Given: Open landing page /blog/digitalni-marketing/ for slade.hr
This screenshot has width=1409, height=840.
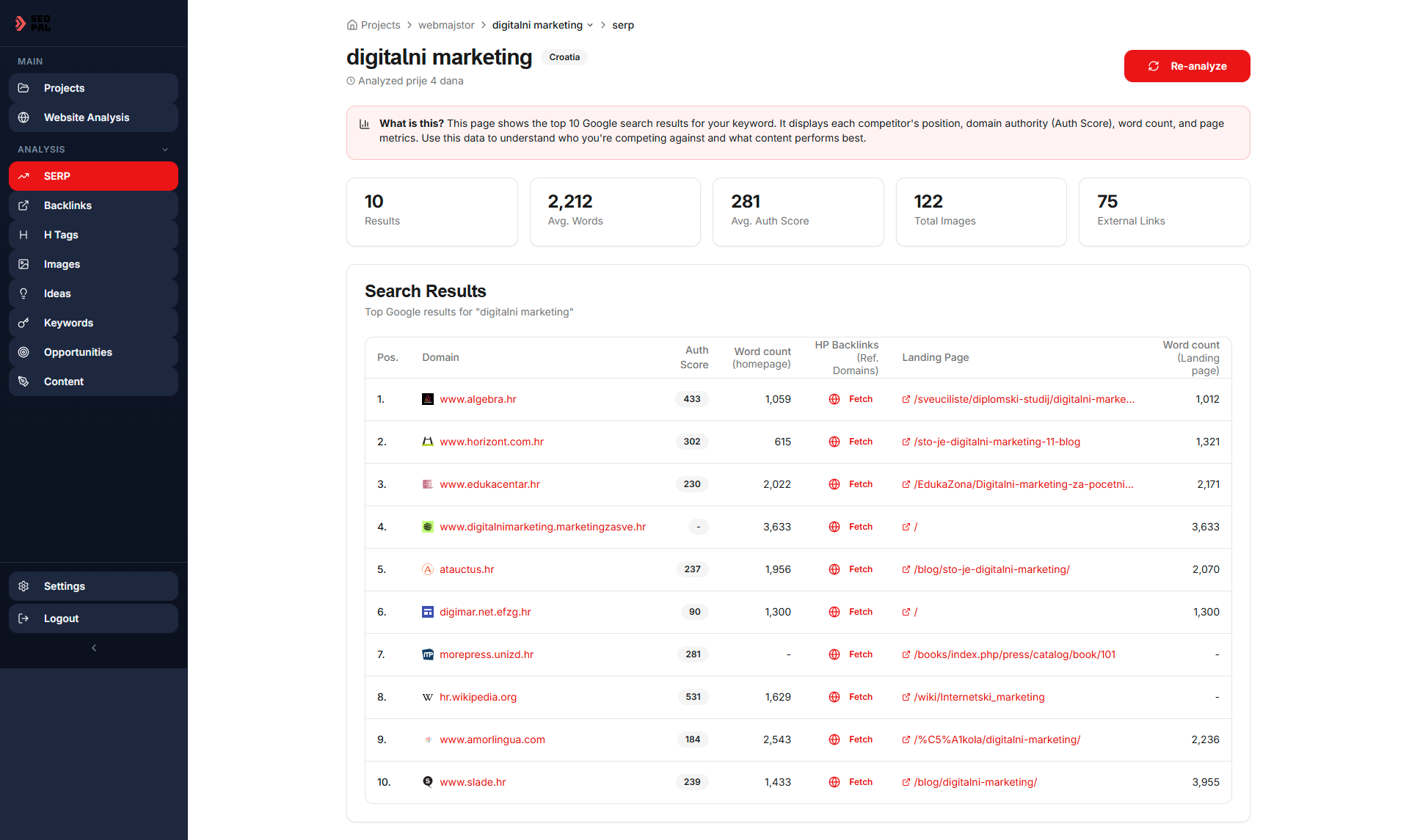Looking at the screenshot, I should tap(975, 782).
